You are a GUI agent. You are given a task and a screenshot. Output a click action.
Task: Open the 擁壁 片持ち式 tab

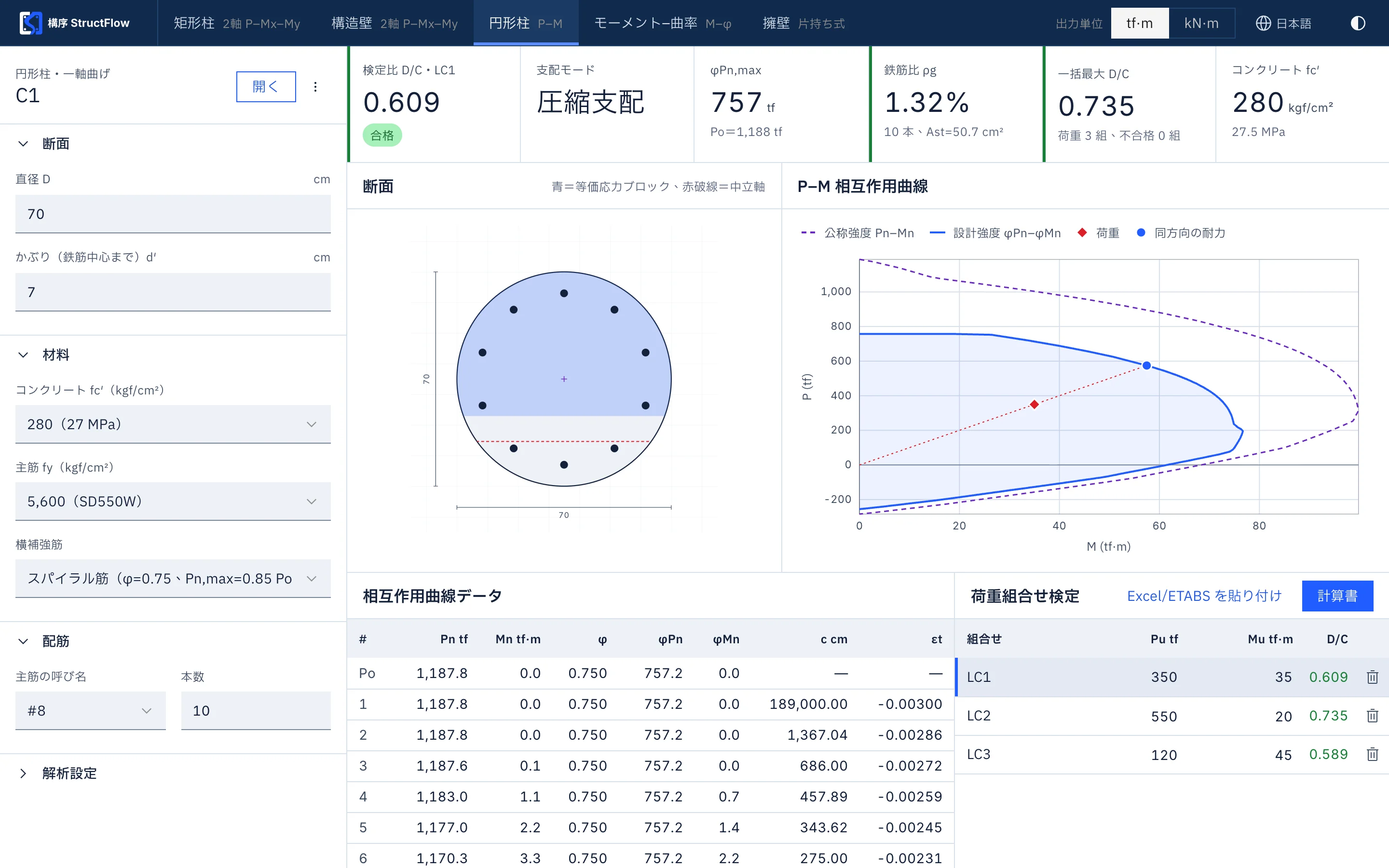point(803,23)
